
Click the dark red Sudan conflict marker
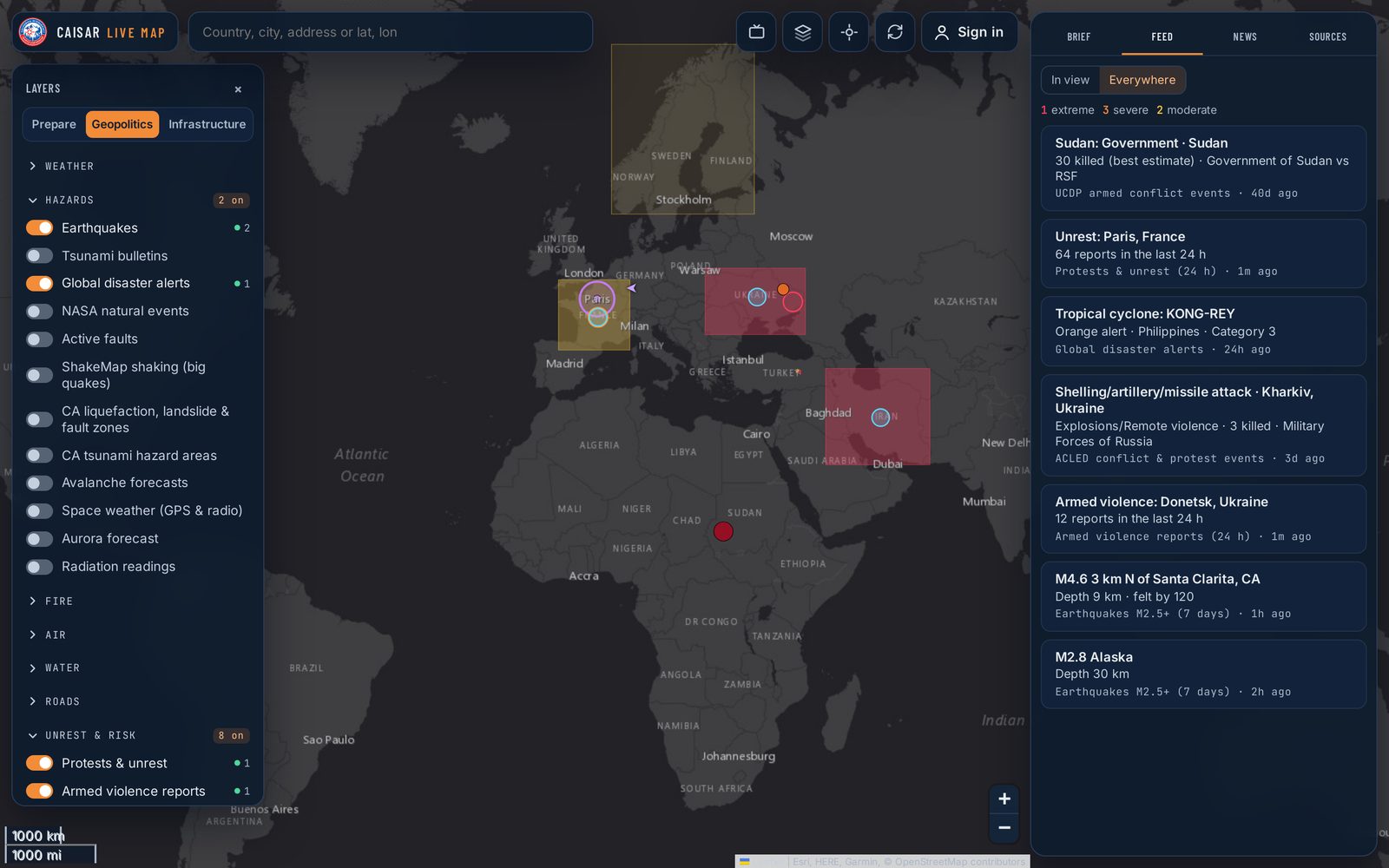[723, 531]
